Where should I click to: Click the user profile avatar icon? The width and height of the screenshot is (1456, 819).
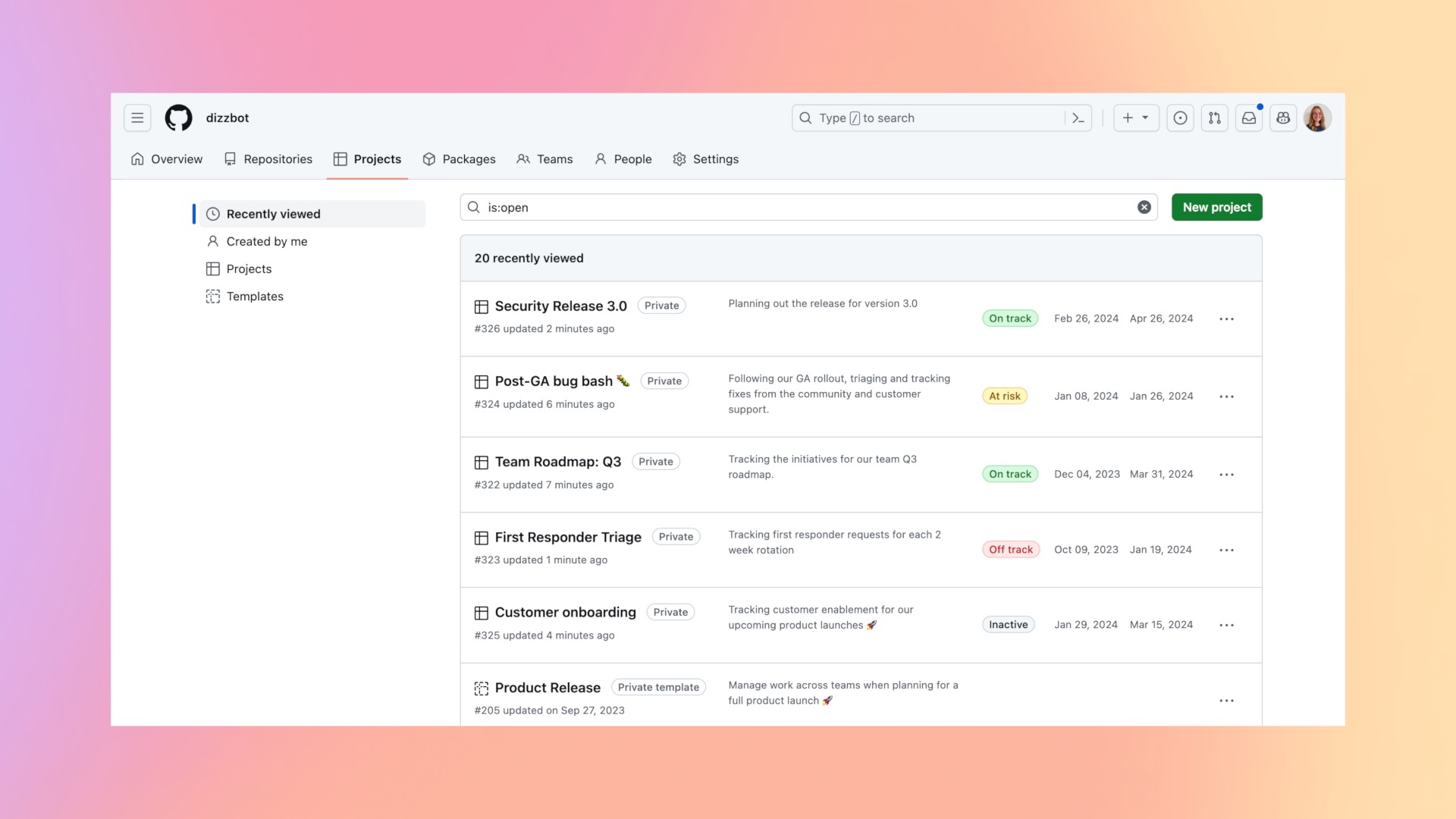click(x=1317, y=118)
